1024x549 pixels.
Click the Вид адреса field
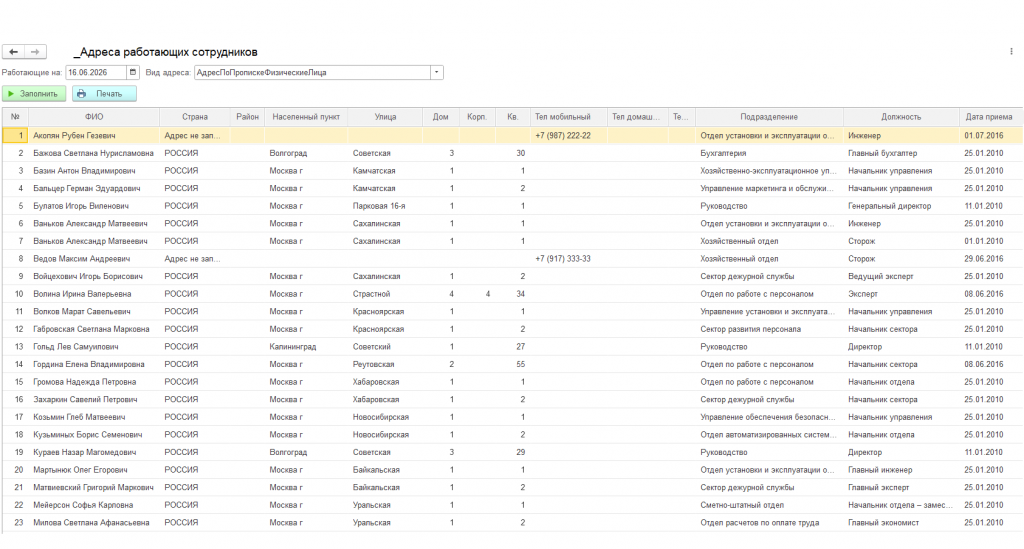(312, 72)
